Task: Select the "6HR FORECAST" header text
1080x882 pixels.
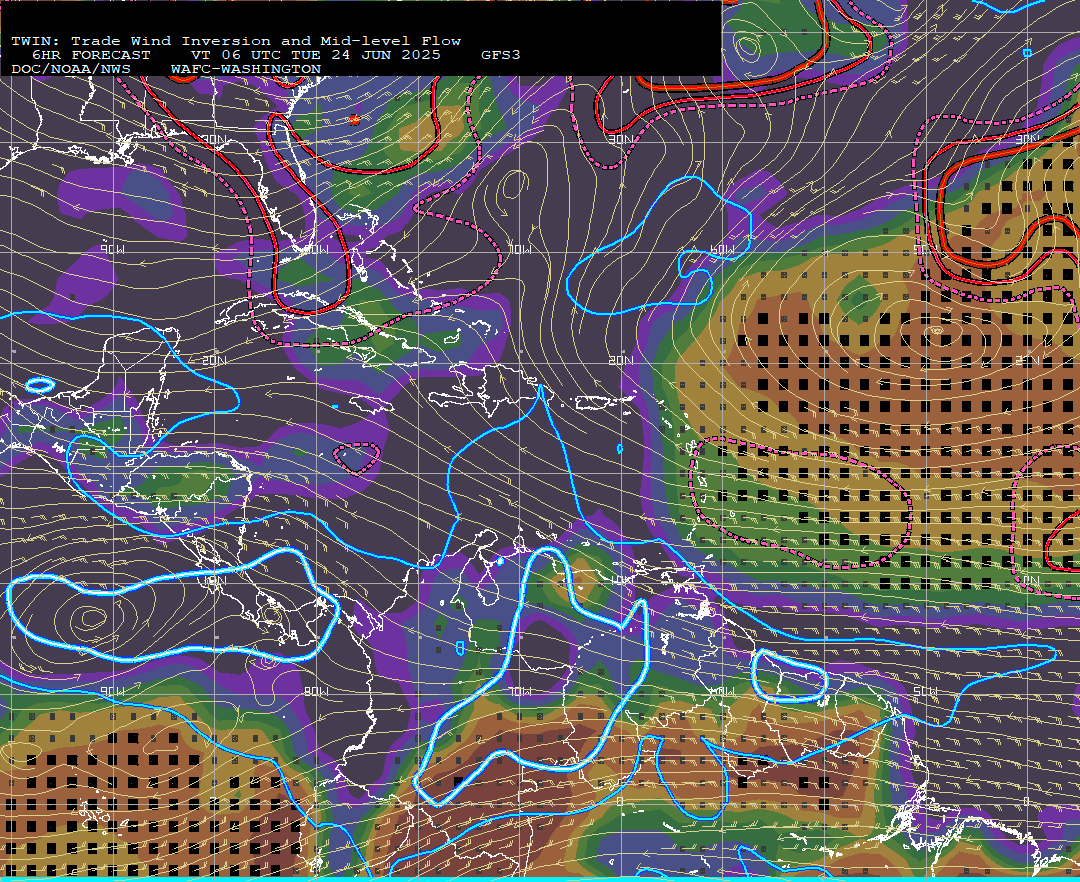Action: point(91,55)
